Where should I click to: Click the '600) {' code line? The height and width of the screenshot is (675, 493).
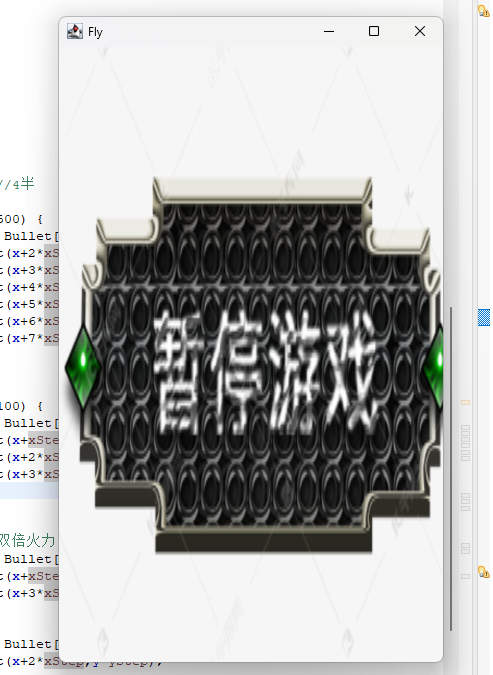pos(21,219)
